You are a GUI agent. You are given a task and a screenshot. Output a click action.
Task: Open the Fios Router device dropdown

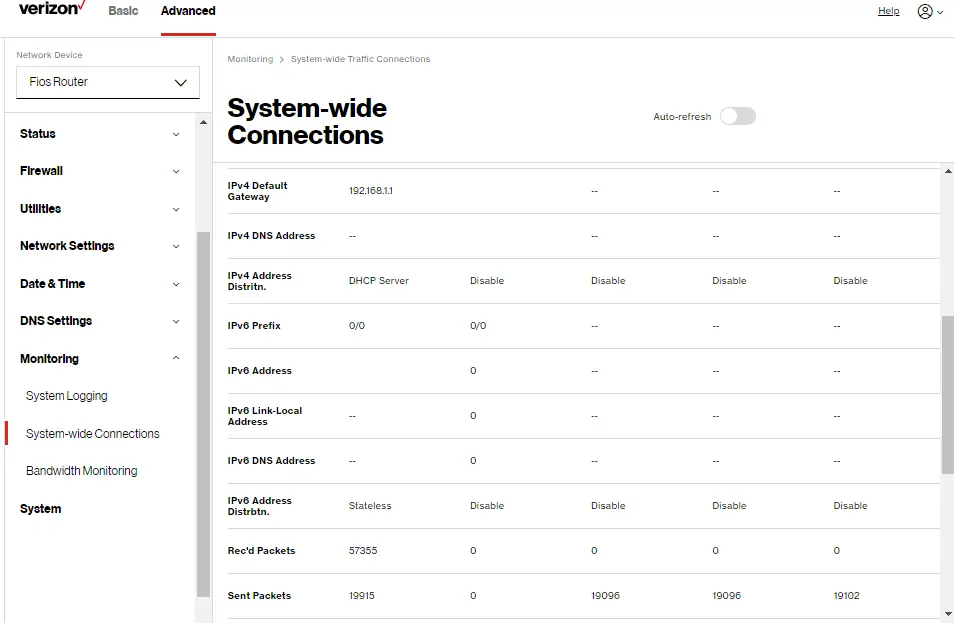click(107, 83)
